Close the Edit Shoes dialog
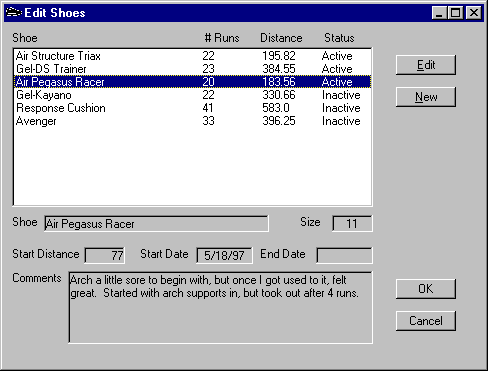Image resolution: width=488 pixels, height=371 pixels. click(474, 13)
